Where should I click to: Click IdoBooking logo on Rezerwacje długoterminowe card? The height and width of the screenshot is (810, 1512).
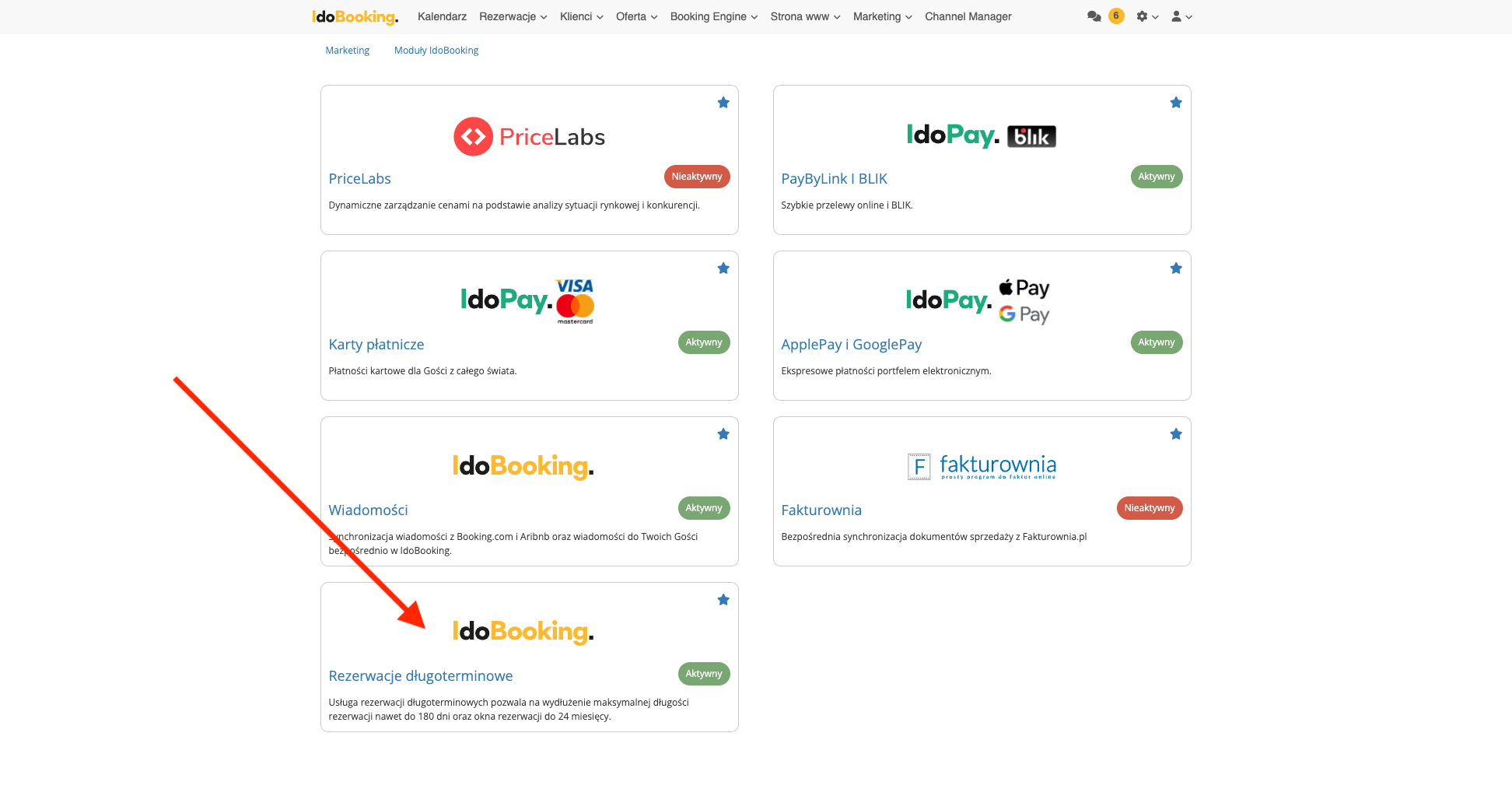tap(523, 632)
